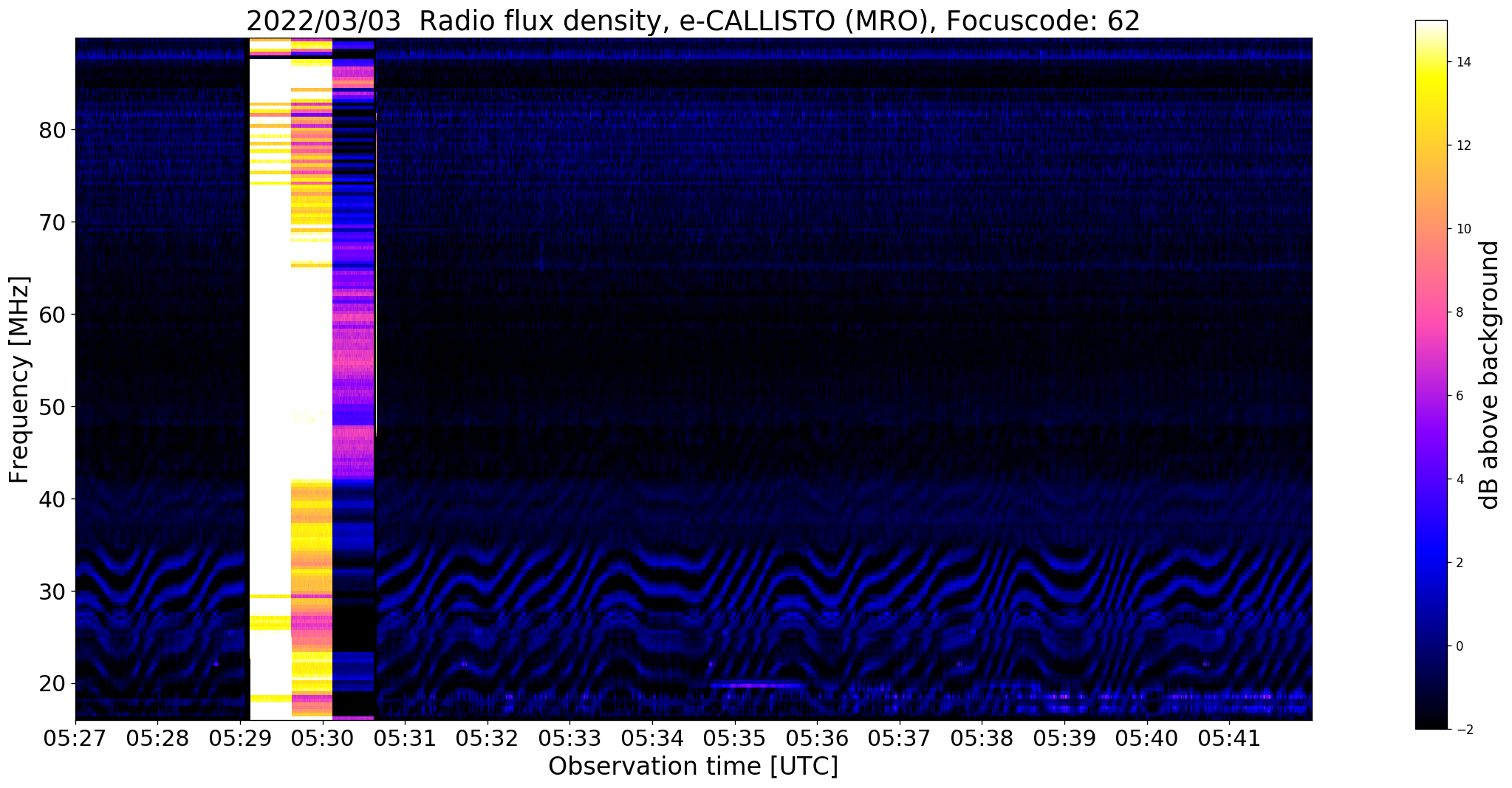Click the colorbar tick label 10
The image size is (1512, 788).
click(x=1463, y=229)
